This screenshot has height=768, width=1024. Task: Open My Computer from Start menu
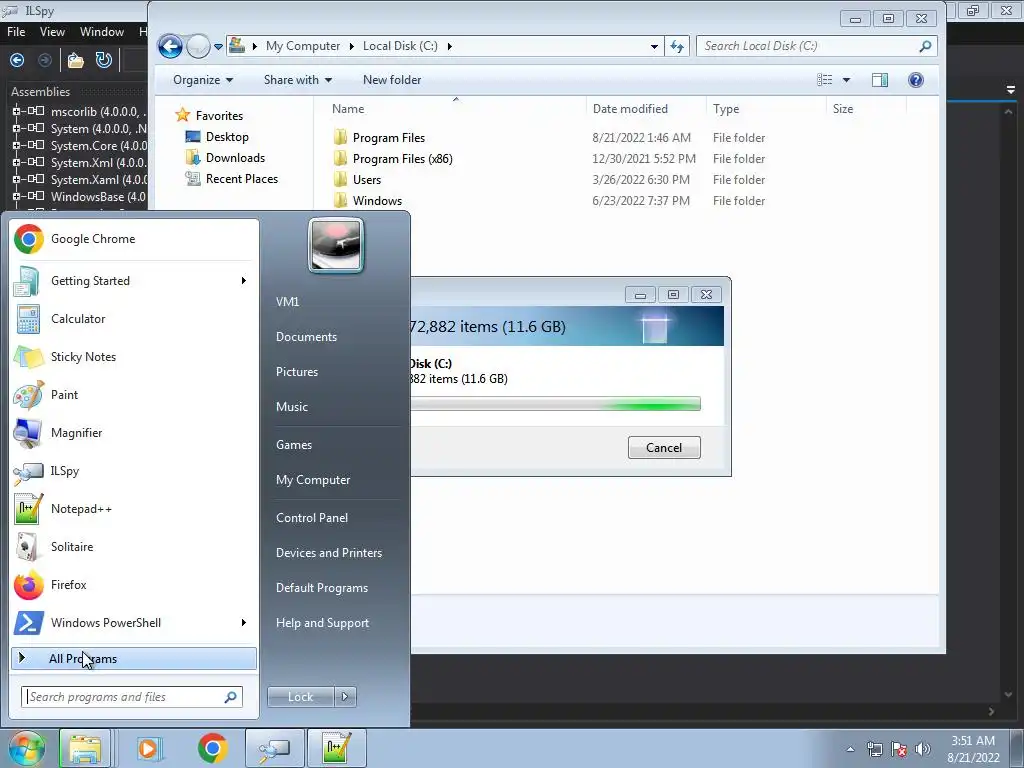tap(313, 480)
